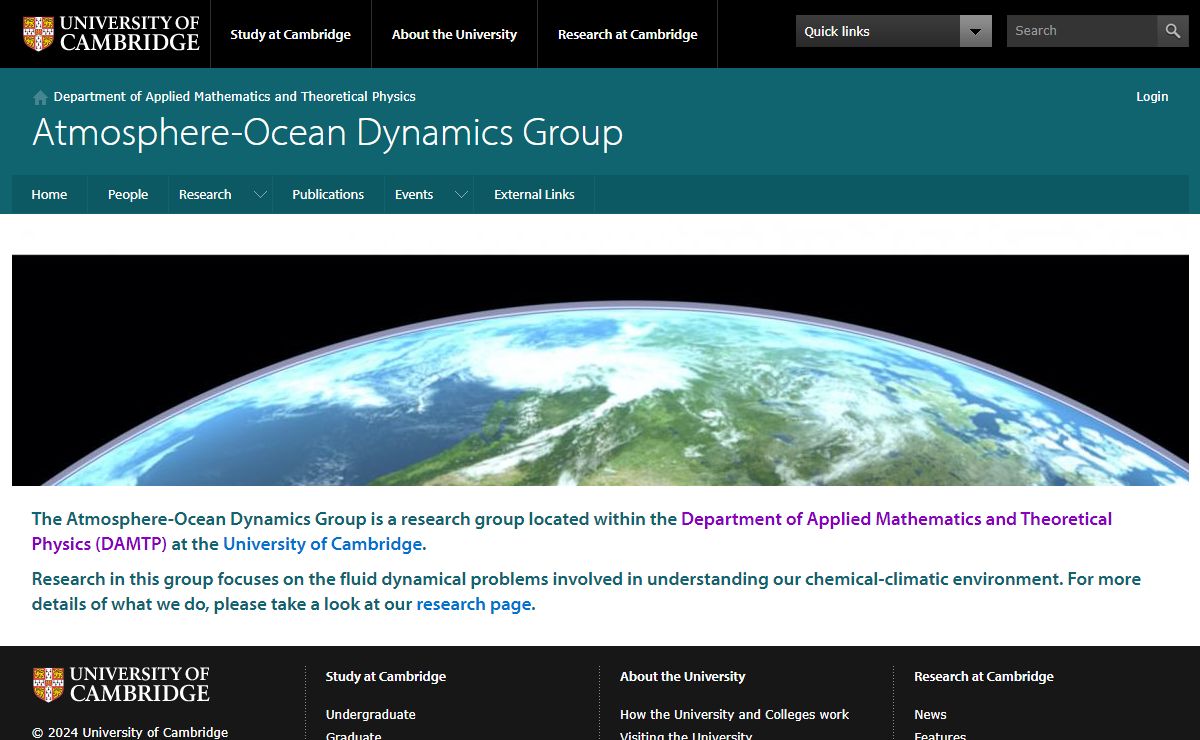Image resolution: width=1200 pixels, height=740 pixels.
Task: Open Study at Cambridge top menu
Action: [x=291, y=34]
